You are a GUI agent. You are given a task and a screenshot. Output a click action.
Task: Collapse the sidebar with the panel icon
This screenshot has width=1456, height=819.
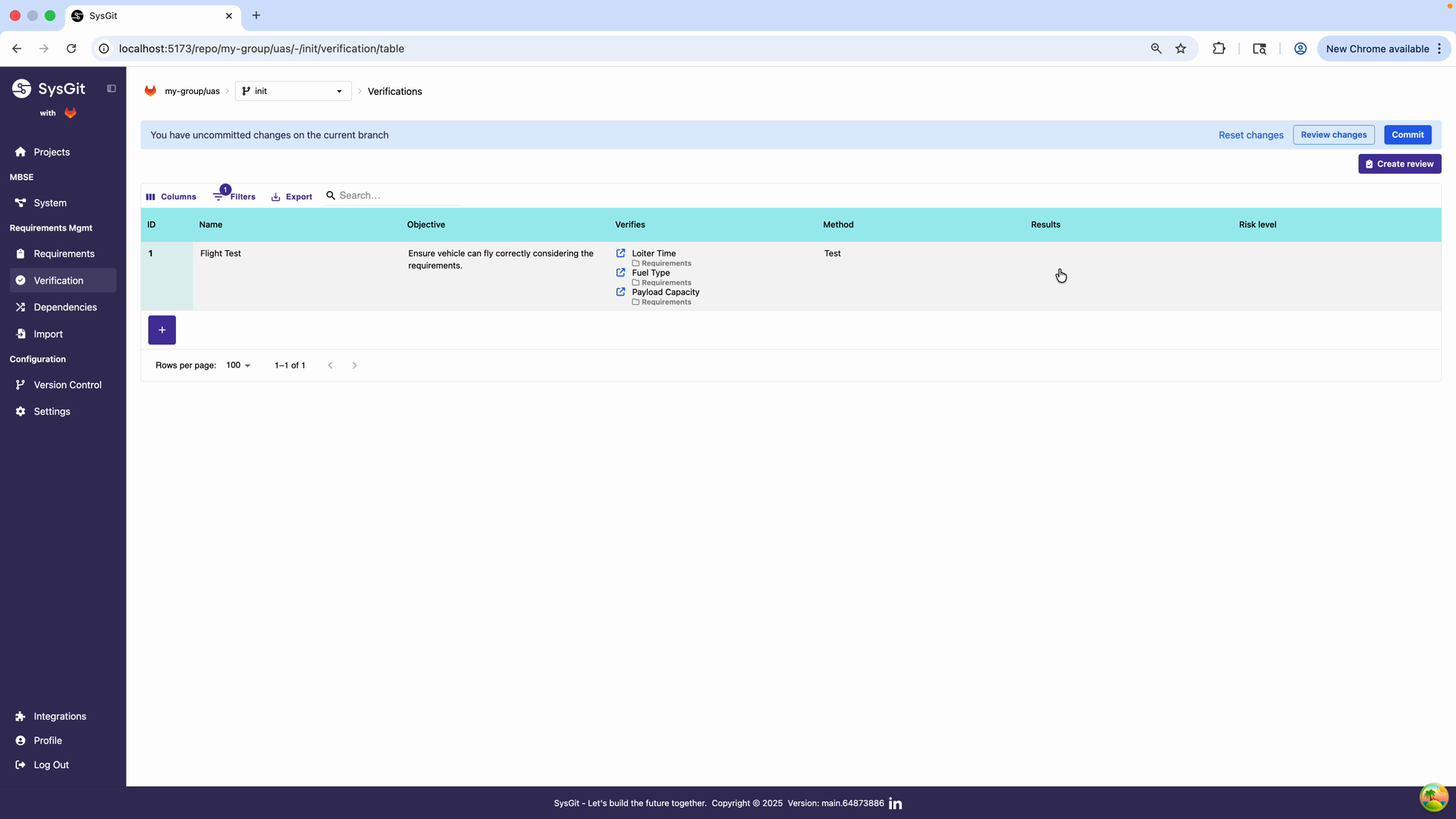[x=111, y=88]
